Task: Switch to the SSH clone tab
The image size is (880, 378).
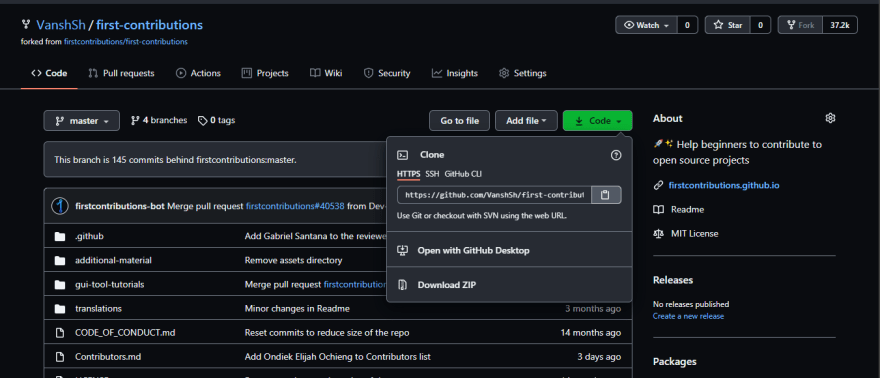Action: point(432,174)
